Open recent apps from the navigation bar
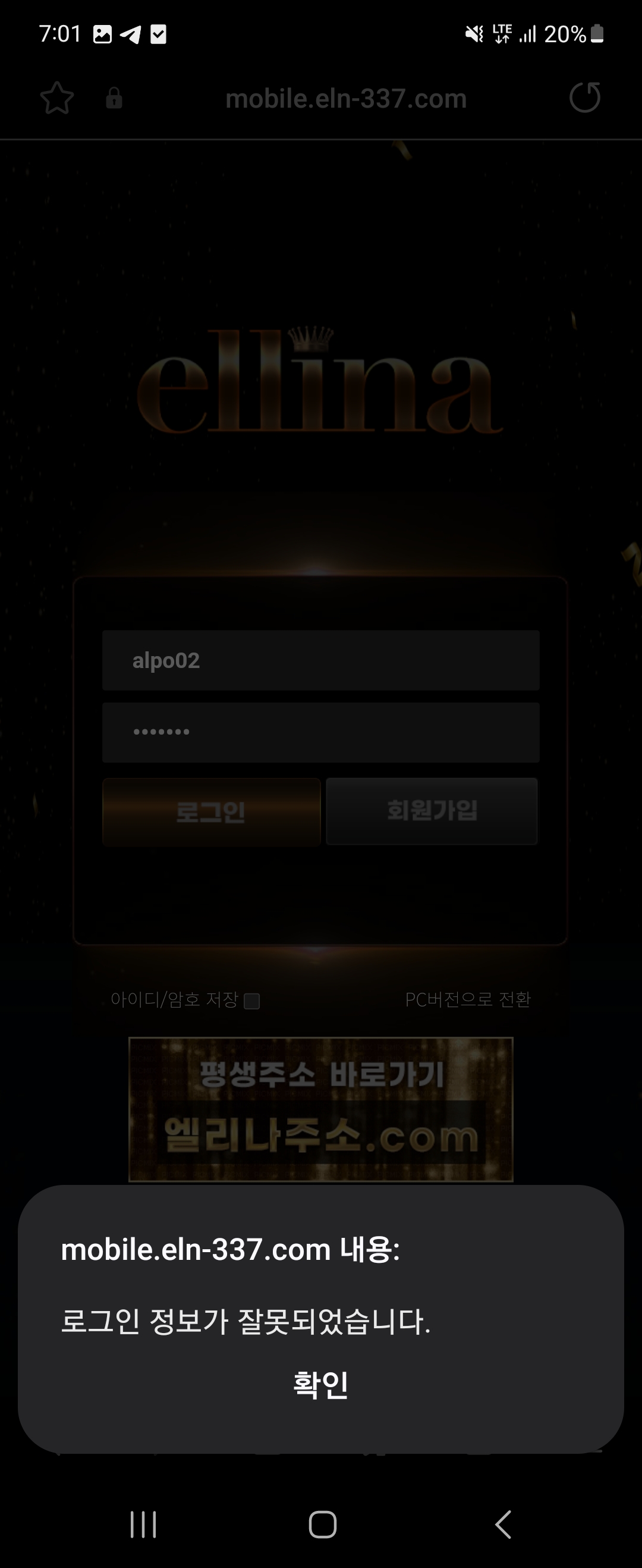 click(144, 1524)
